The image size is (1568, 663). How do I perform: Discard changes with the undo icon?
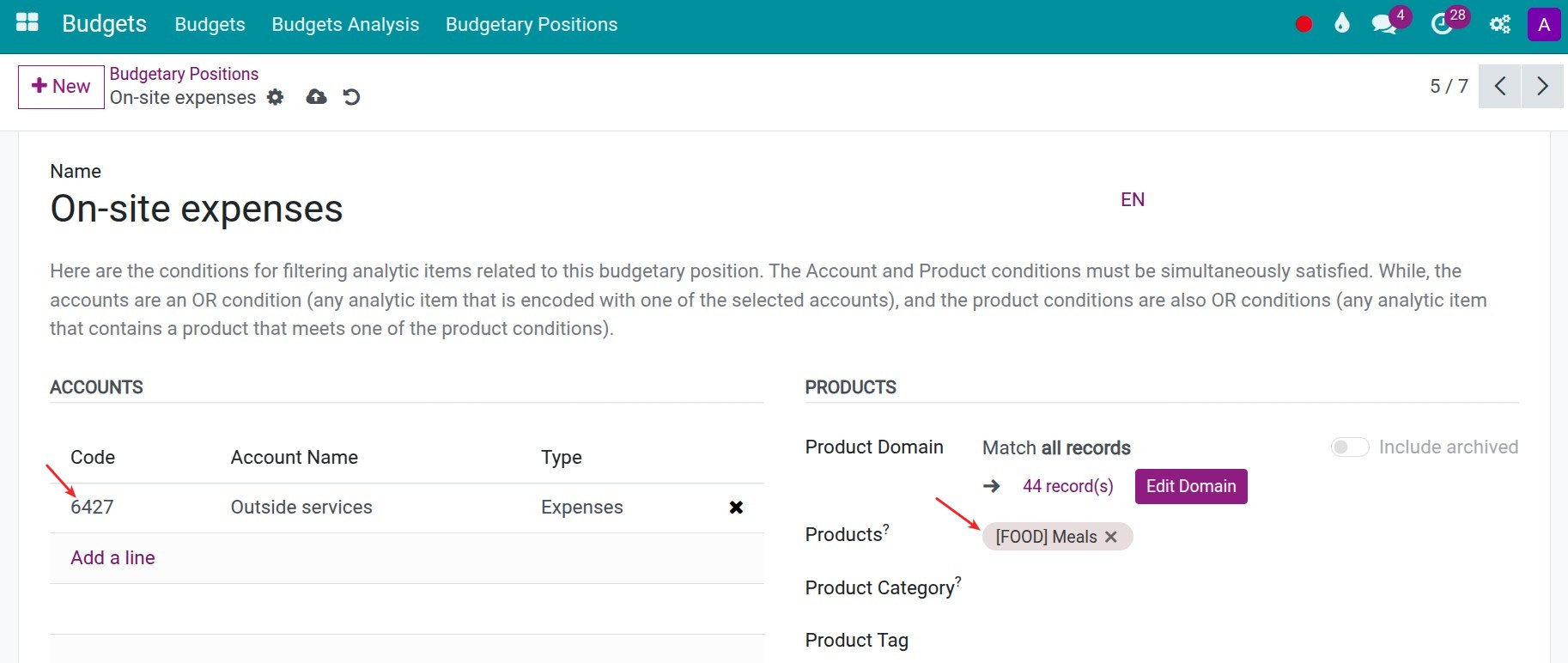point(351,97)
